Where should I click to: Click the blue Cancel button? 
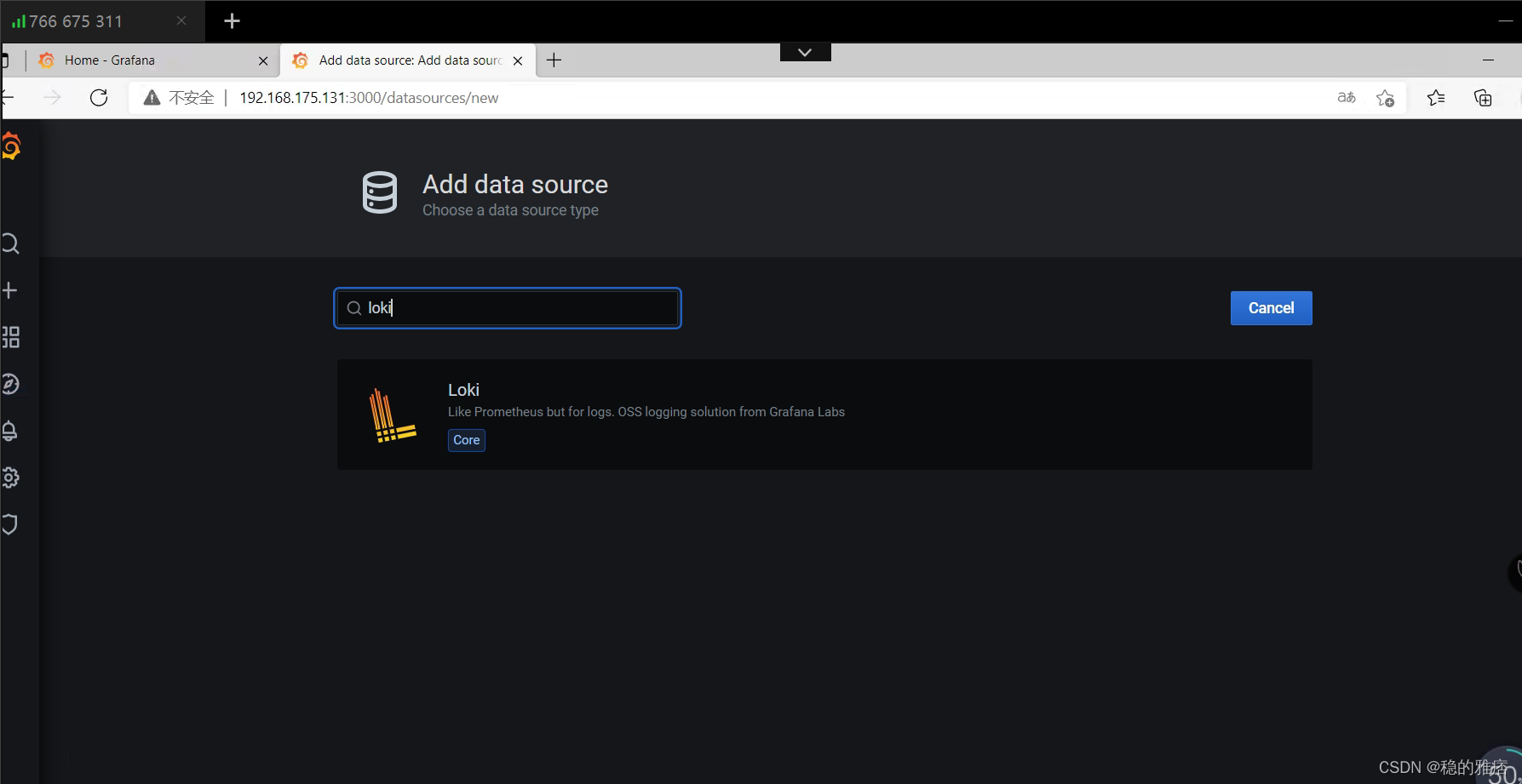[x=1271, y=308]
